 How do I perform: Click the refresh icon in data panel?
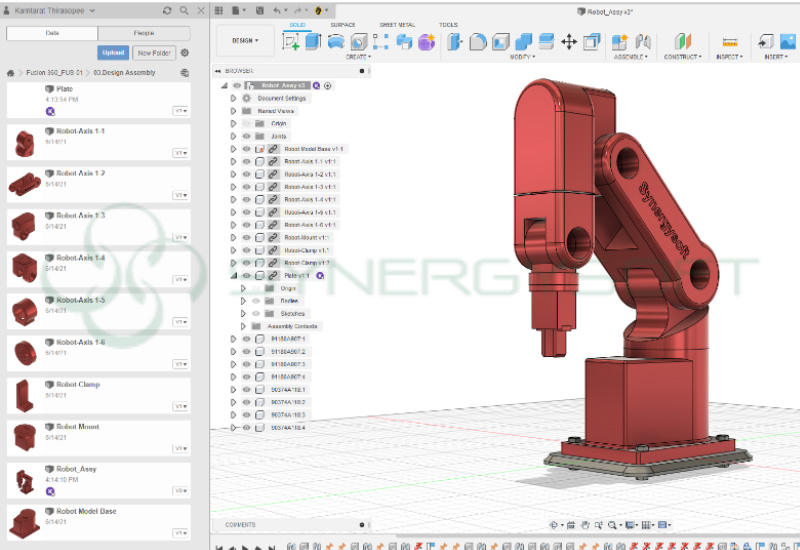(x=167, y=10)
